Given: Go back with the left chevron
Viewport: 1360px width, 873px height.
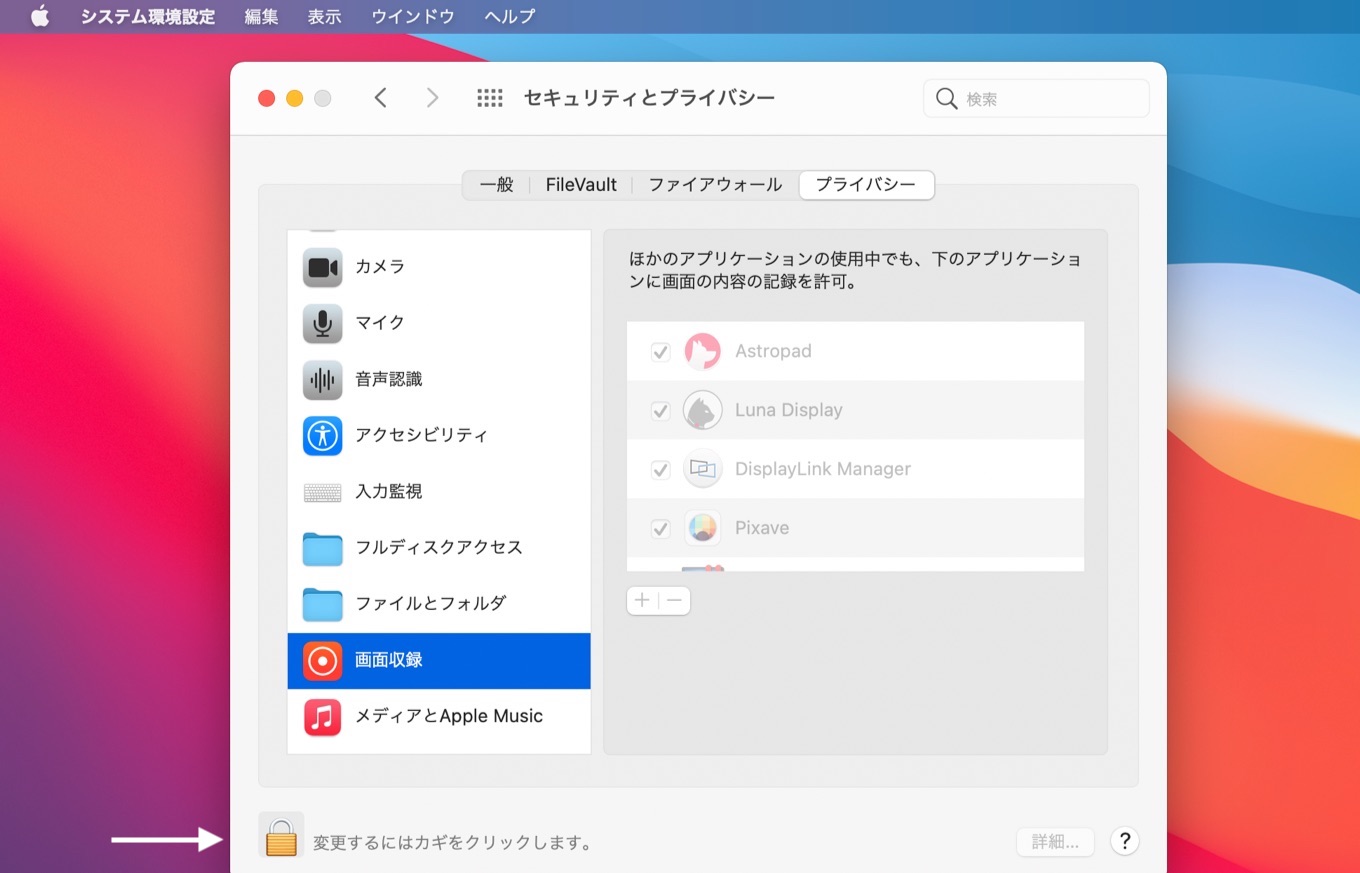Looking at the screenshot, I should [x=380, y=98].
